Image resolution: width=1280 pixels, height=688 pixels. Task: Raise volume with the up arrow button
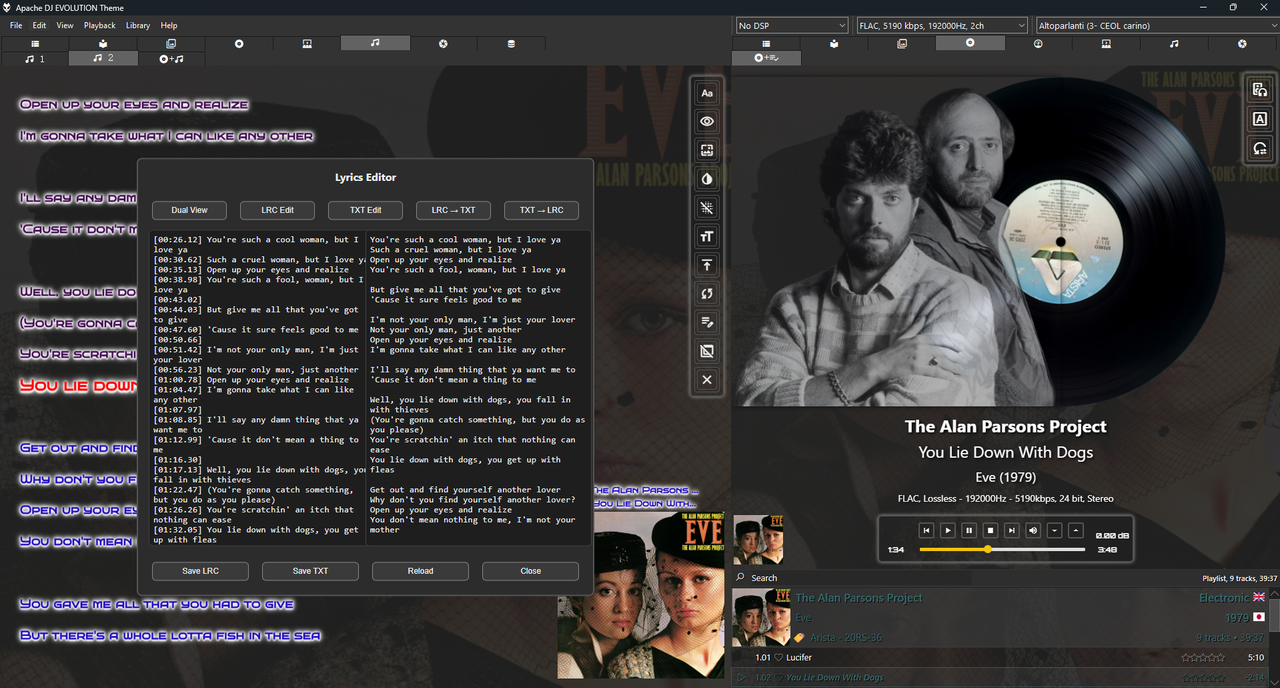pyautogui.click(x=1076, y=530)
